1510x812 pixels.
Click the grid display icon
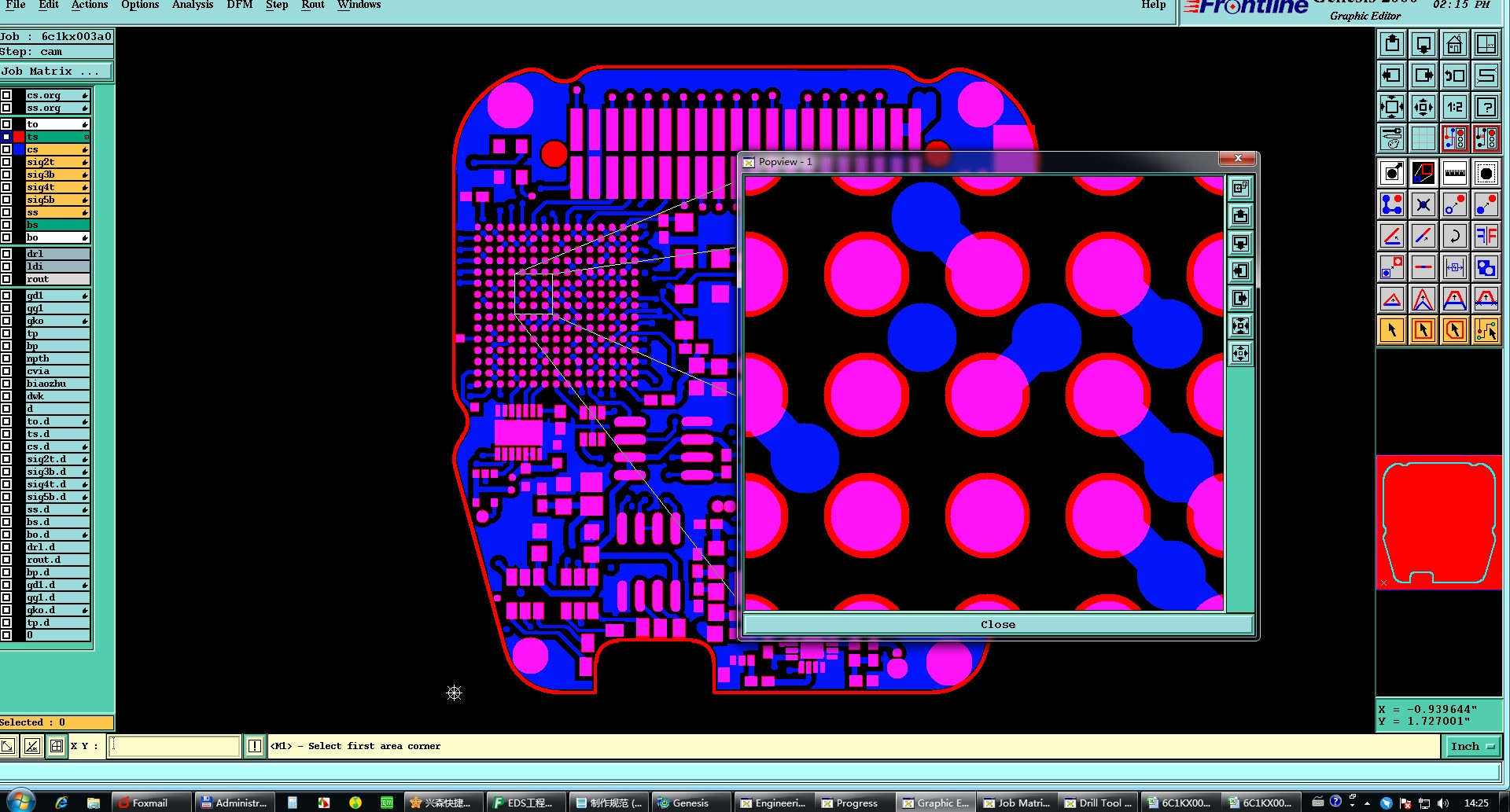[x=1423, y=138]
